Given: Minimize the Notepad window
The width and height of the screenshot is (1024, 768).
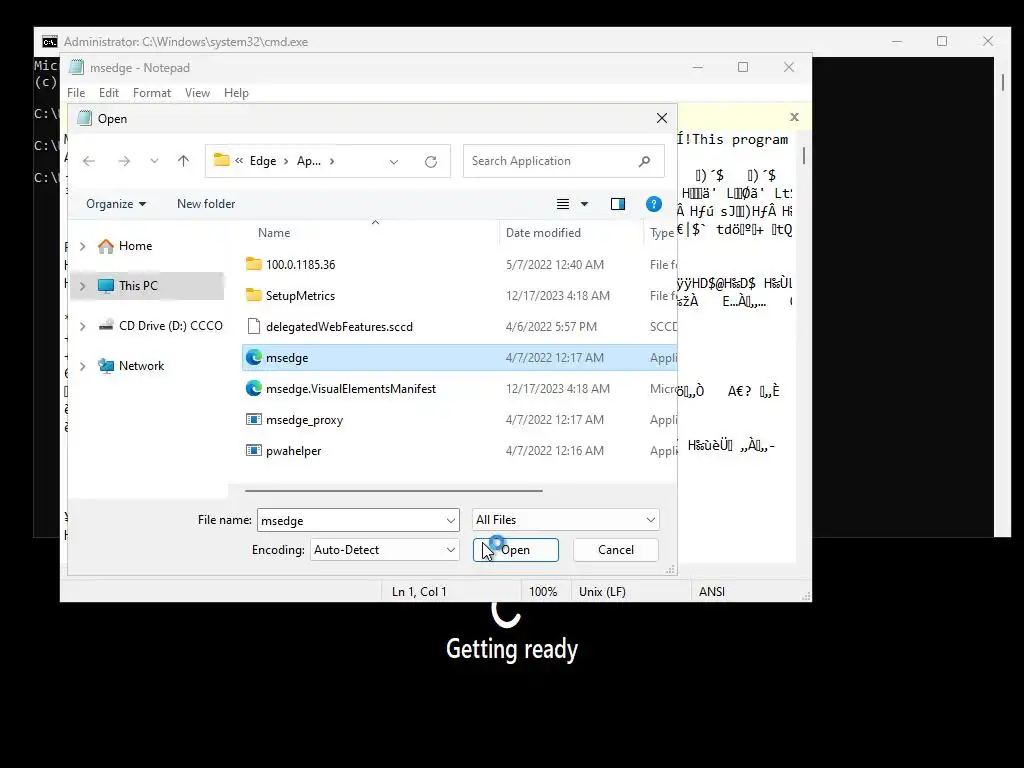Looking at the screenshot, I should coord(698,67).
